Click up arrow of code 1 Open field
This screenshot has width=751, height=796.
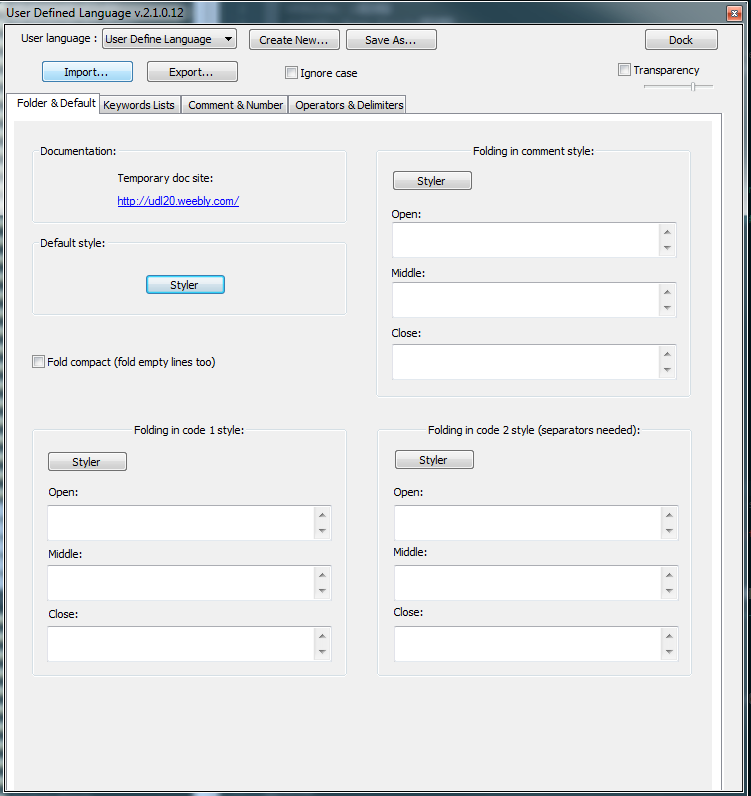pyautogui.click(x=322, y=515)
